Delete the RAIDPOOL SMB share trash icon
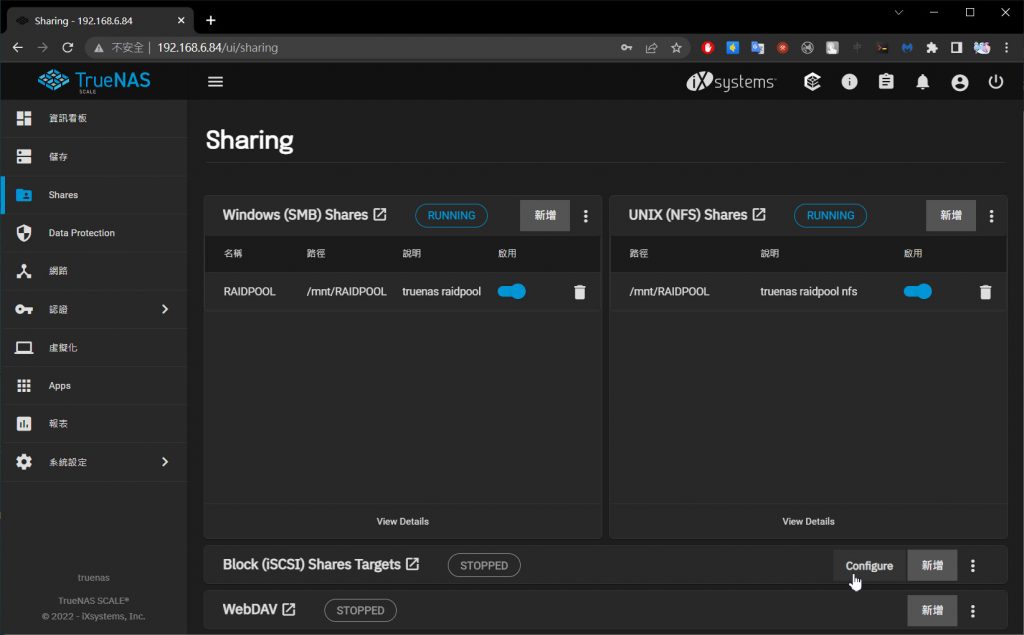Viewport: 1024px width, 635px height. coord(580,292)
